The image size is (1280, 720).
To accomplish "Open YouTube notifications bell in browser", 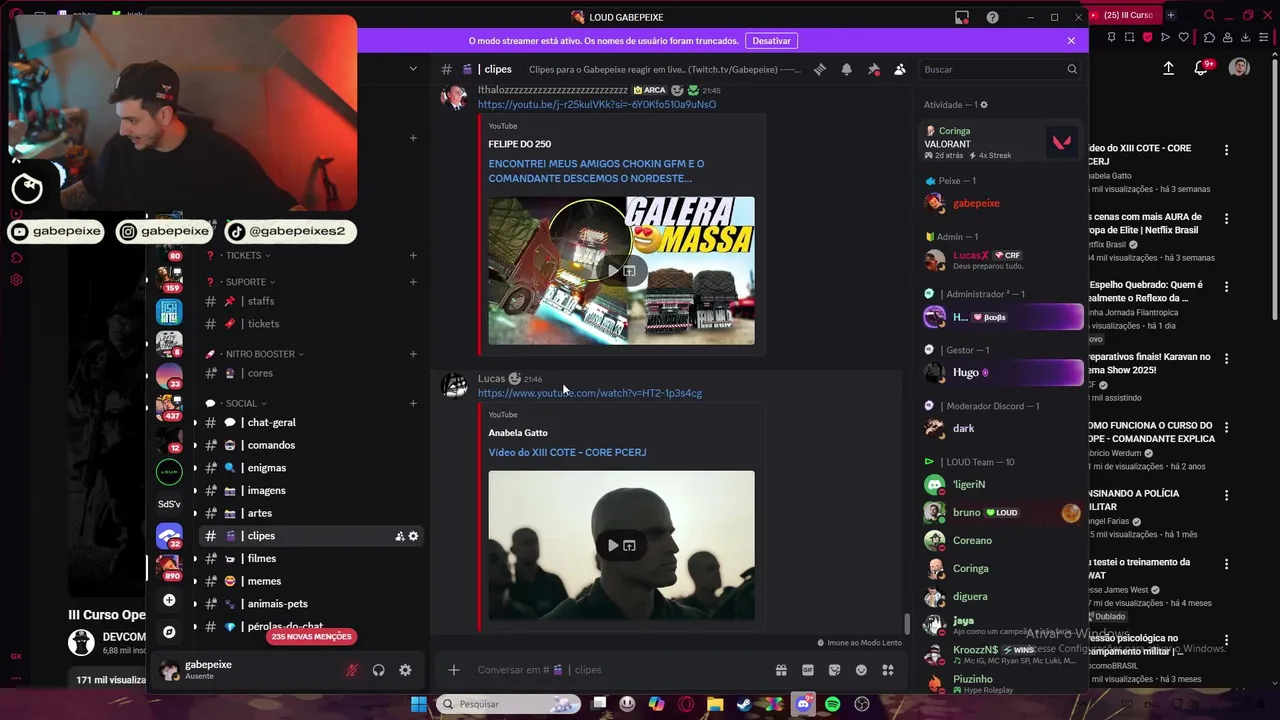I will coord(1200,68).
